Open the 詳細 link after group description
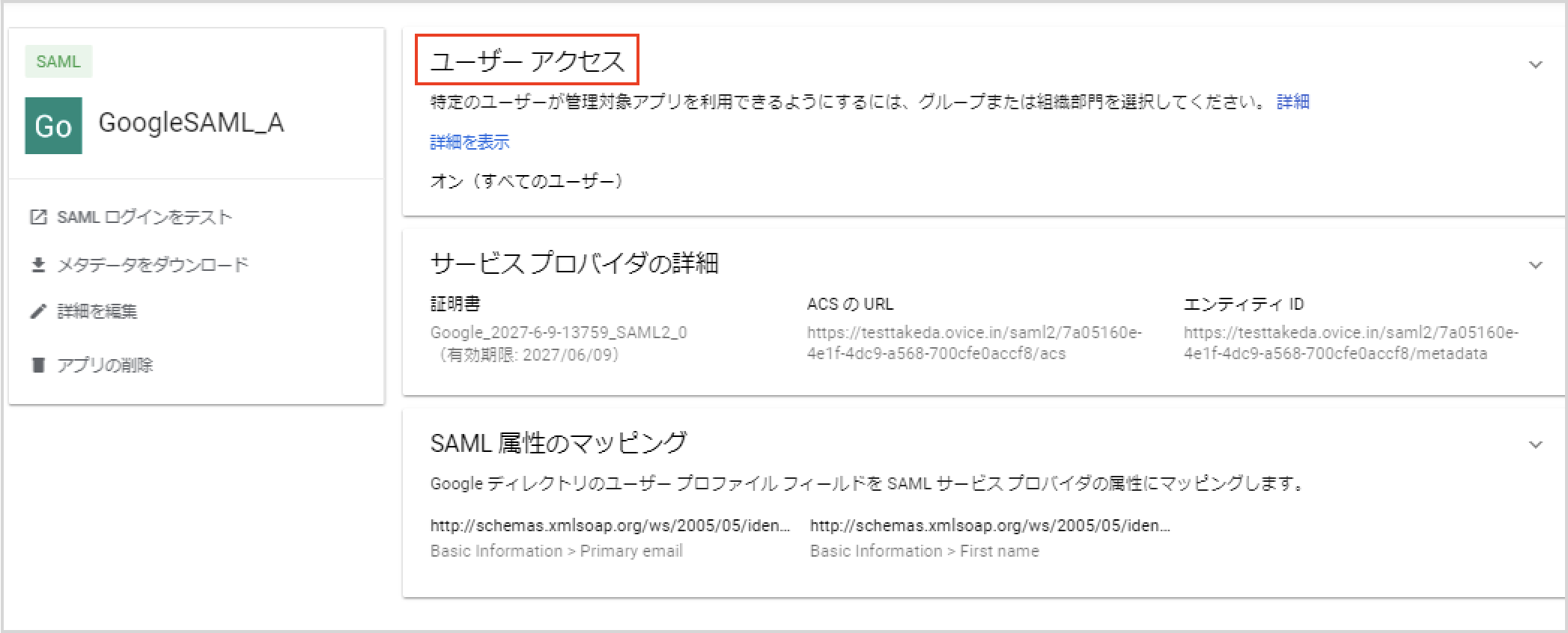 [x=1293, y=102]
